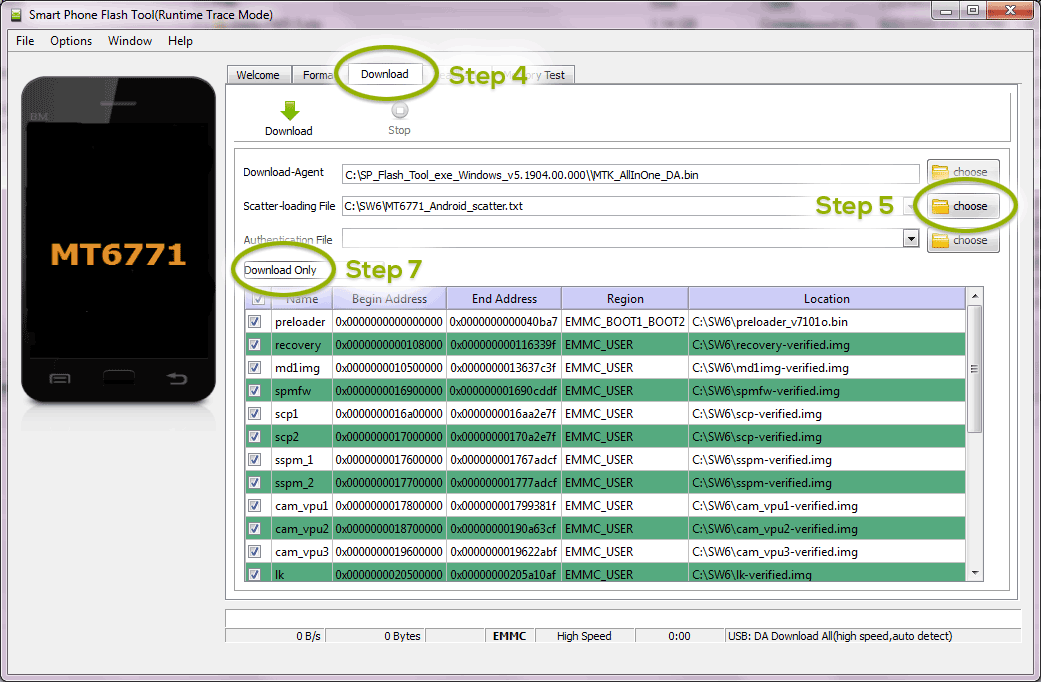The height and width of the screenshot is (682, 1041).
Task: Click the scp2 partition name
Action: pos(301,436)
